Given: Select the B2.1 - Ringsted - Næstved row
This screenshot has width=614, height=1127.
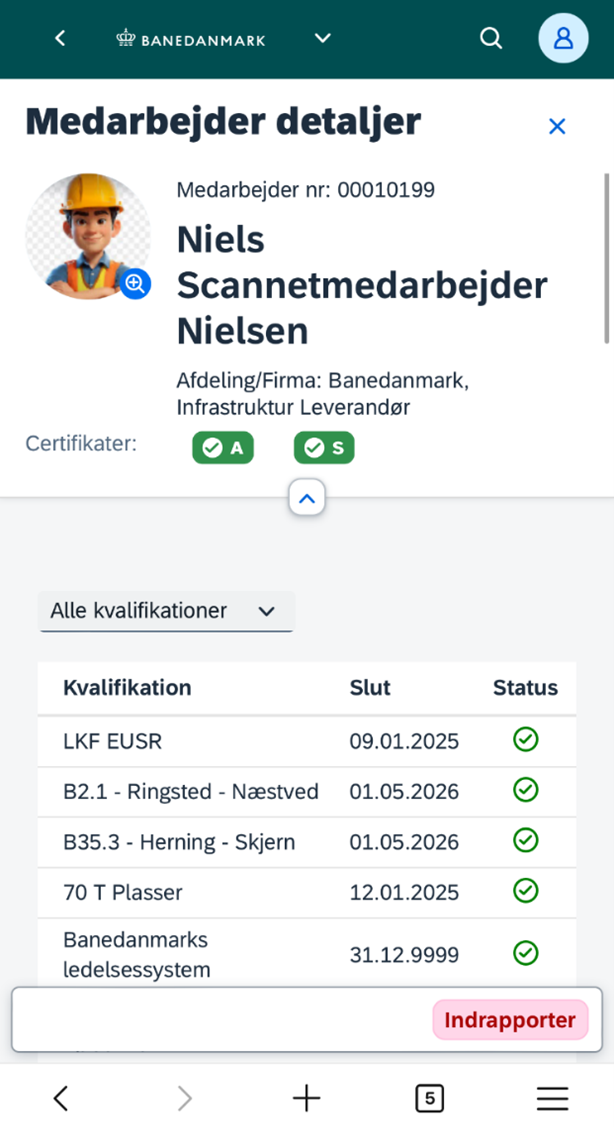Looking at the screenshot, I should tap(190, 792).
